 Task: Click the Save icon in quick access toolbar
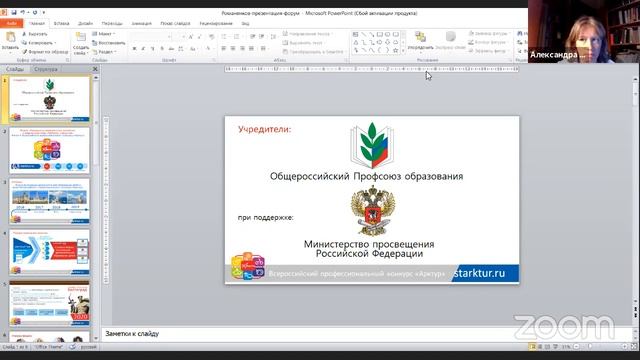13,13
